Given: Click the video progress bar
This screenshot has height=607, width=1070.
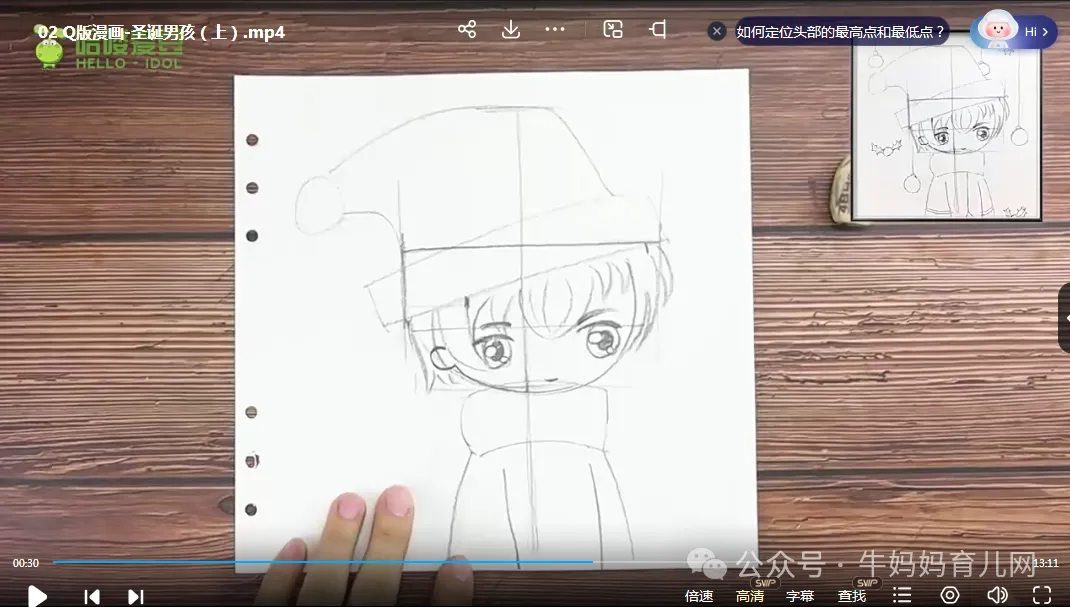Looking at the screenshot, I should point(543,562).
